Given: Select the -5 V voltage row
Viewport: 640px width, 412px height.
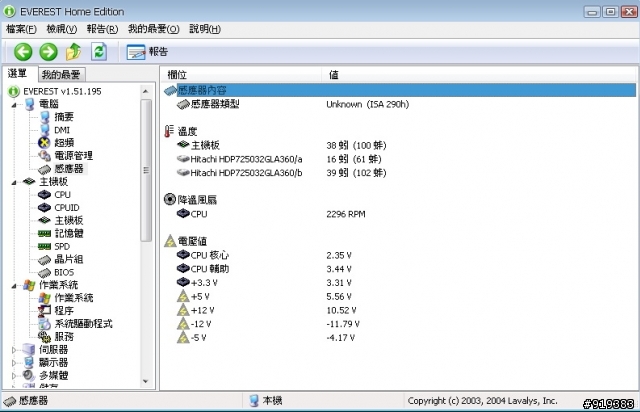Looking at the screenshot, I should click(399, 338).
